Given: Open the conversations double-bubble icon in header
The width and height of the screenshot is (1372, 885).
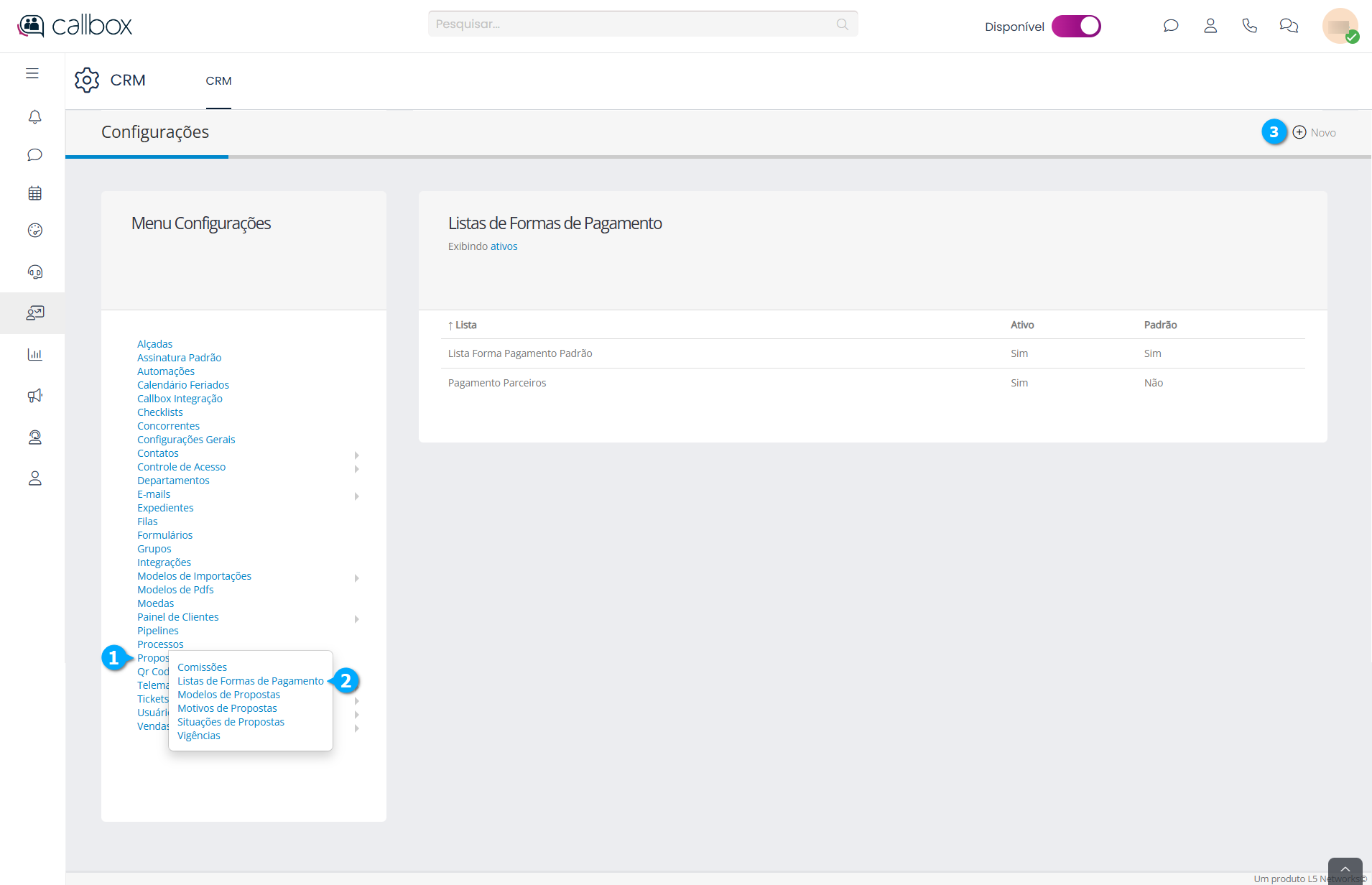Looking at the screenshot, I should point(1289,26).
